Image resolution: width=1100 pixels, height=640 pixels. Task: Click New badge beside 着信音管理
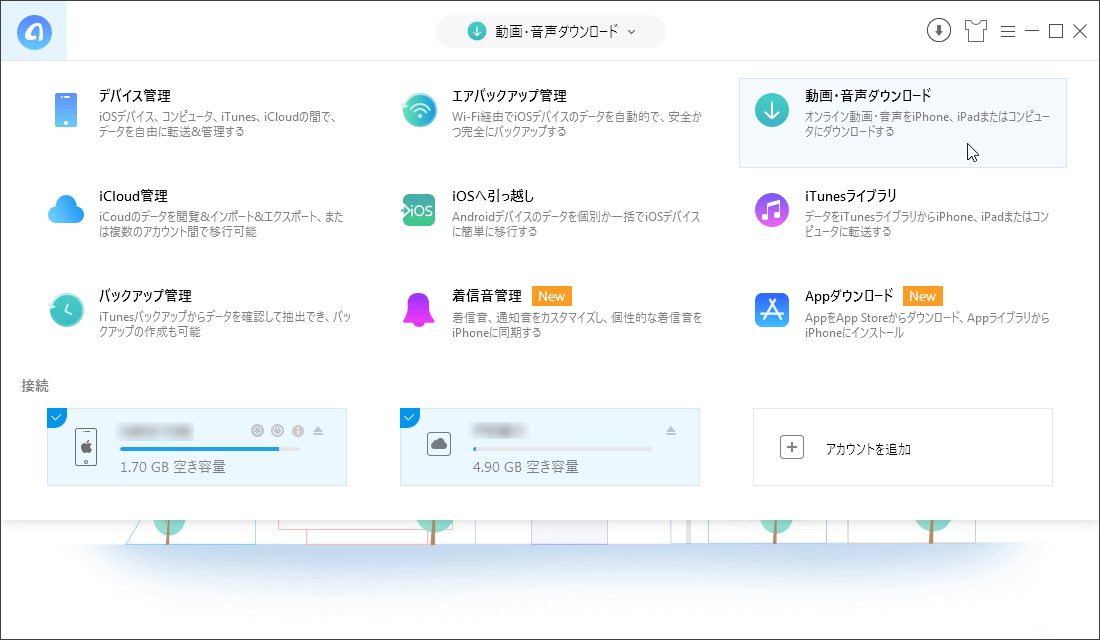coord(551,296)
